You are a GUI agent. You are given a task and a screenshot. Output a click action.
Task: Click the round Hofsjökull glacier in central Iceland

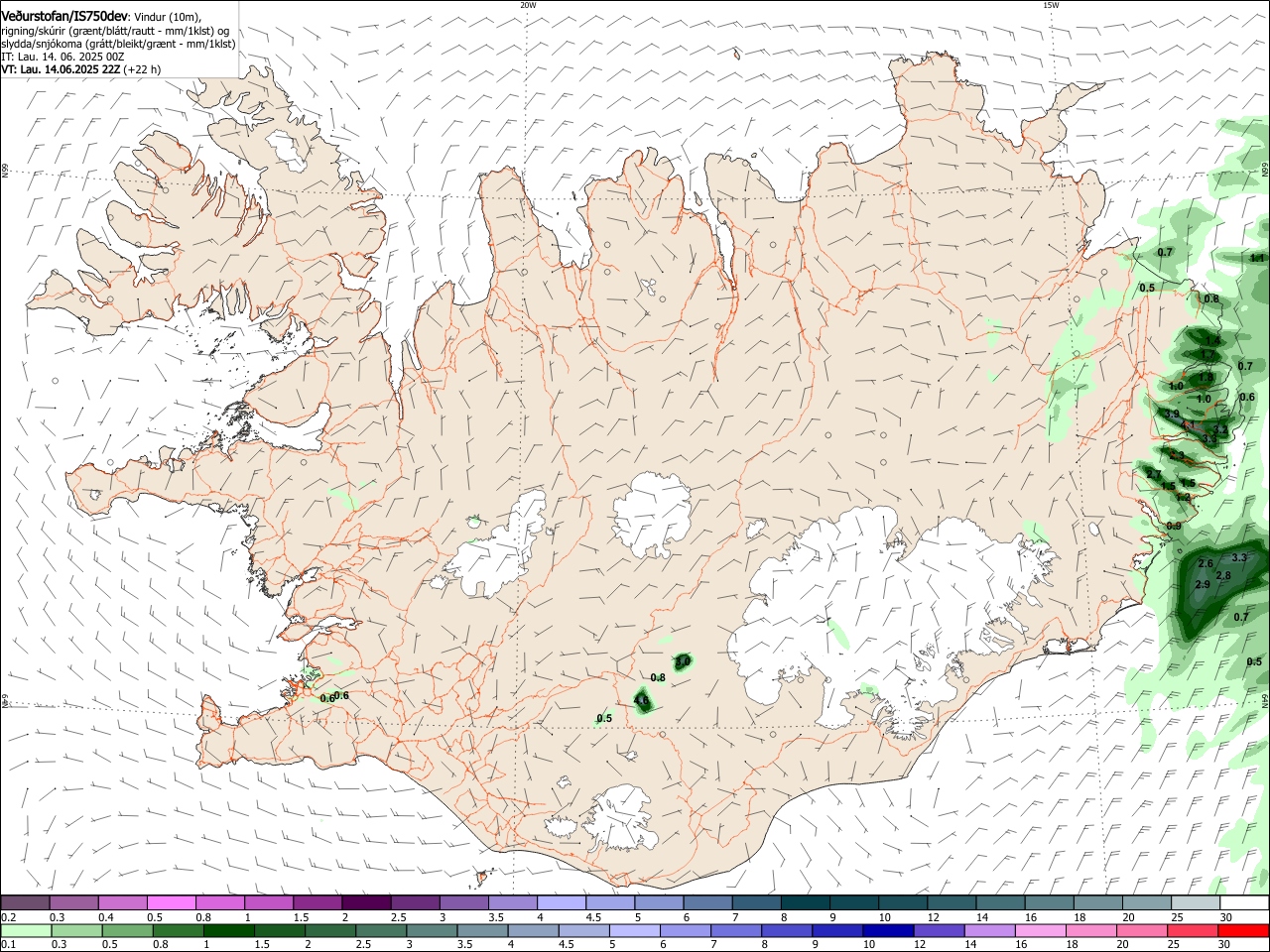pyautogui.click(x=652, y=516)
